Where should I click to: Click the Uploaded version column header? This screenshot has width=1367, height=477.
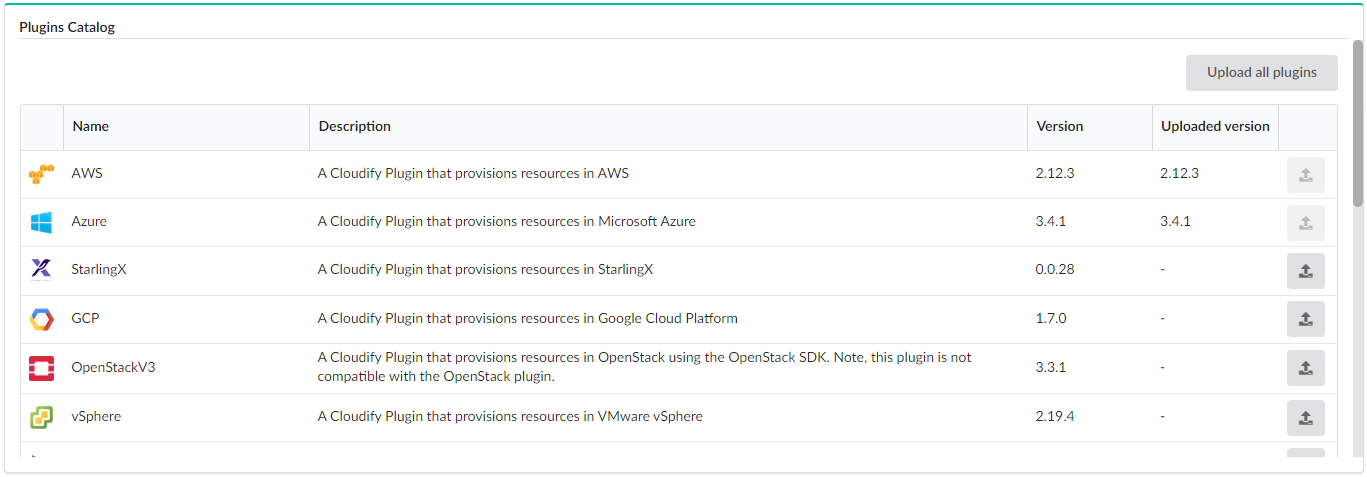[1215, 127]
